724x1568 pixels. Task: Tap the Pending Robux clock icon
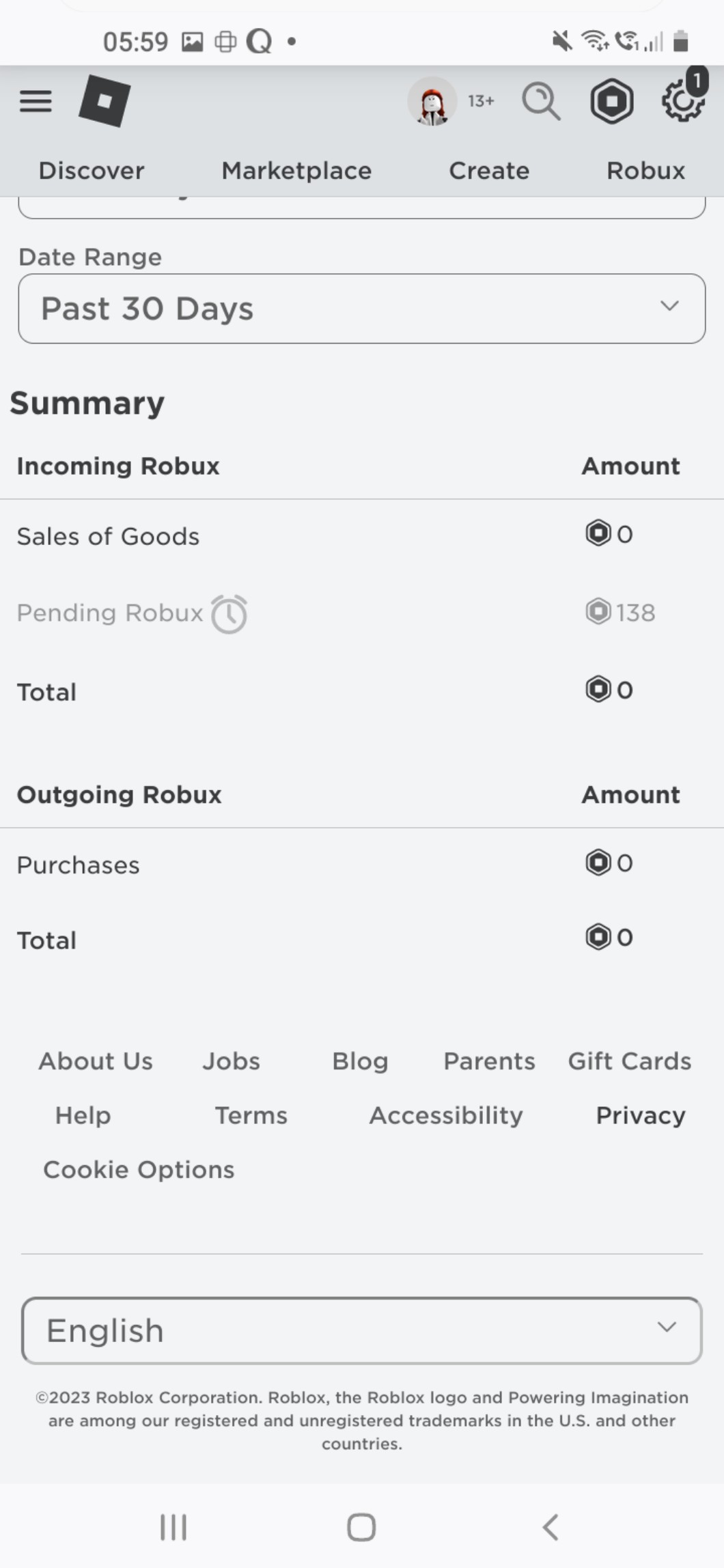click(x=229, y=614)
